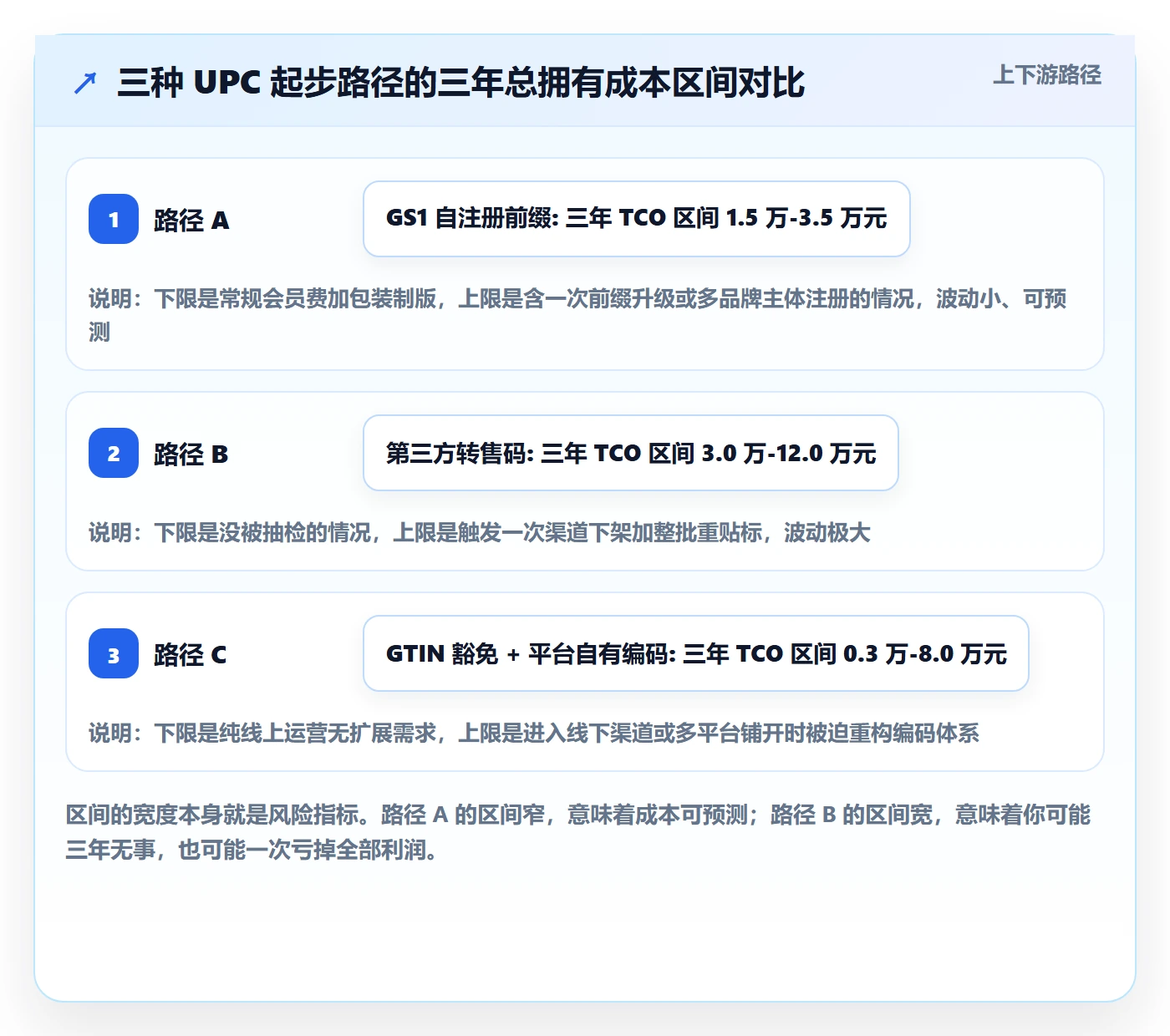
Task: Click the blue number 3 badge
Action: 114,653
